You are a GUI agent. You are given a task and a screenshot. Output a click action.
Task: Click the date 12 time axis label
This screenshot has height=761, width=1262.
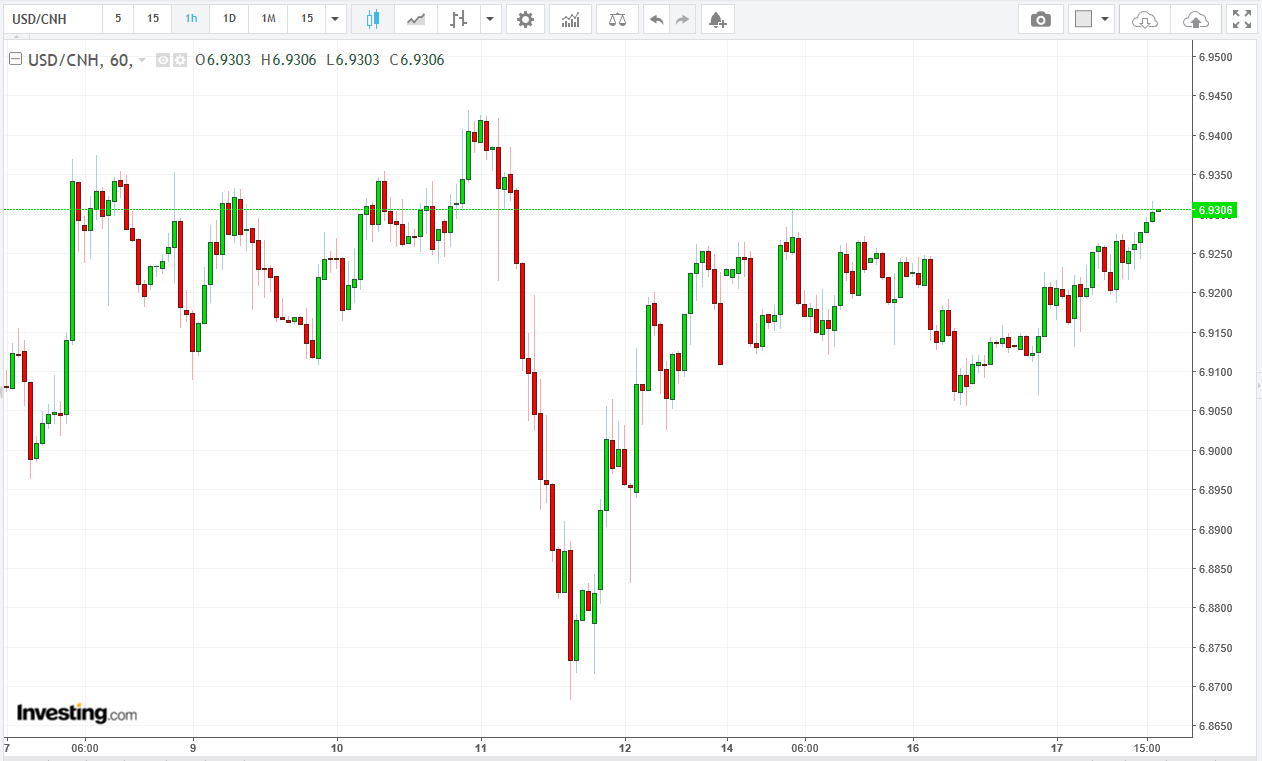[x=625, y=748]
